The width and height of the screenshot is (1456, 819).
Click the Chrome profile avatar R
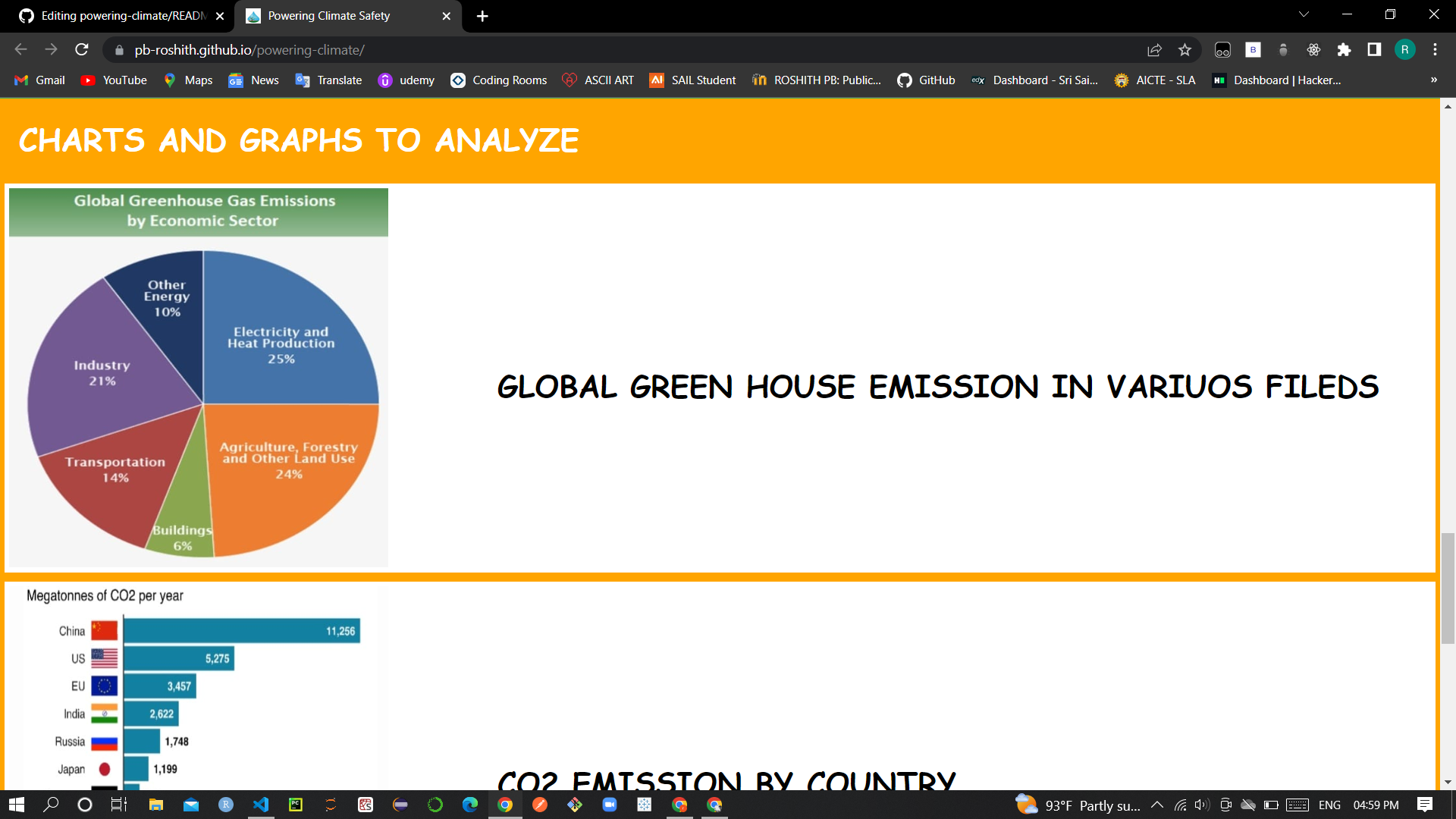tap(1407, 50)
